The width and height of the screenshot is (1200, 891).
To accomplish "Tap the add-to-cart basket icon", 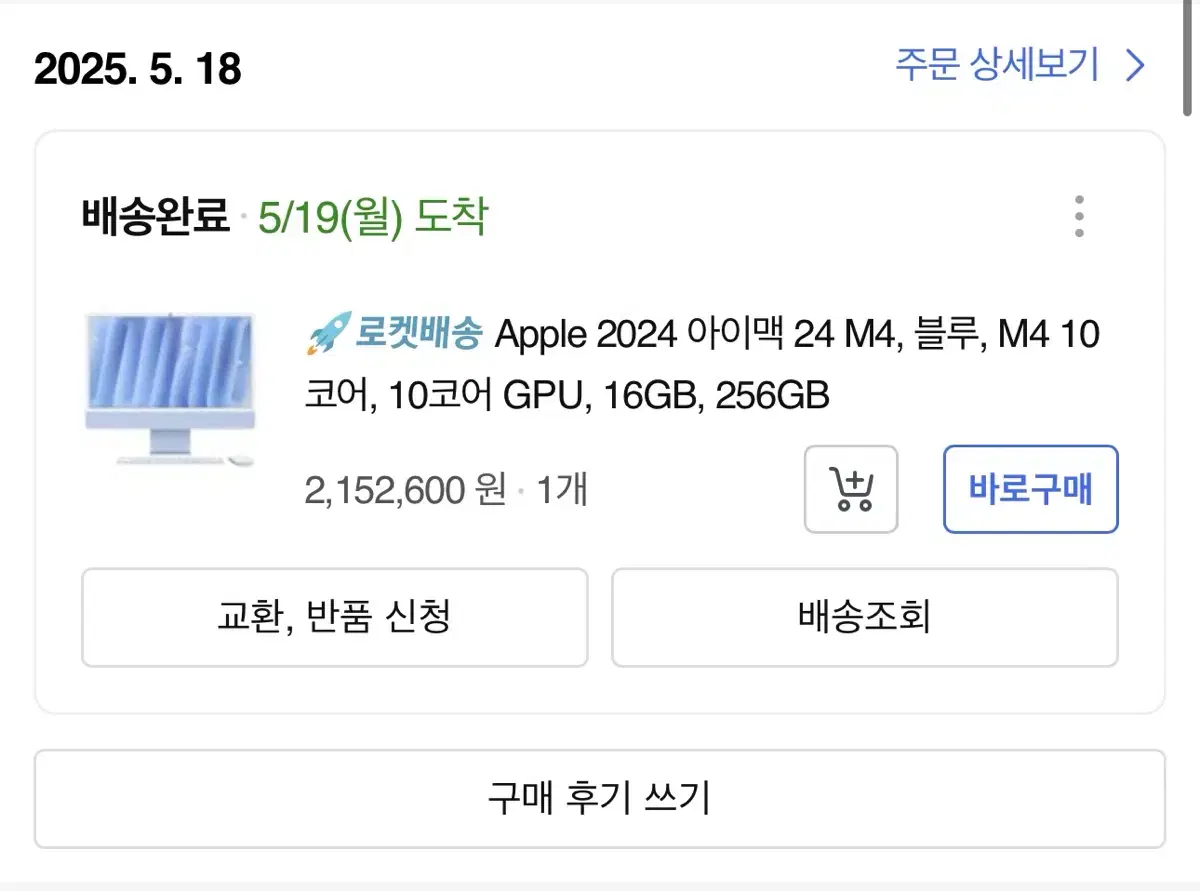I will [x=851, y=490].
